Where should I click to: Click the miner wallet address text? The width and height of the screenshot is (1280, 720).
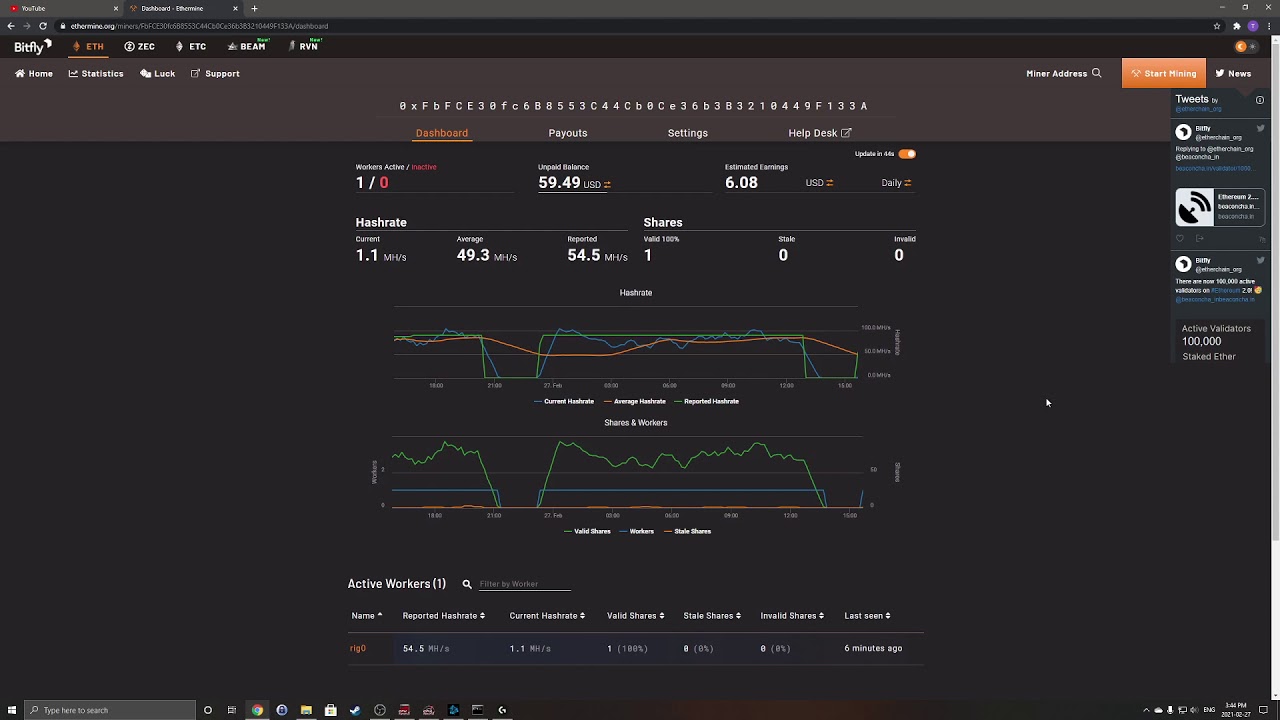[633, 106]
